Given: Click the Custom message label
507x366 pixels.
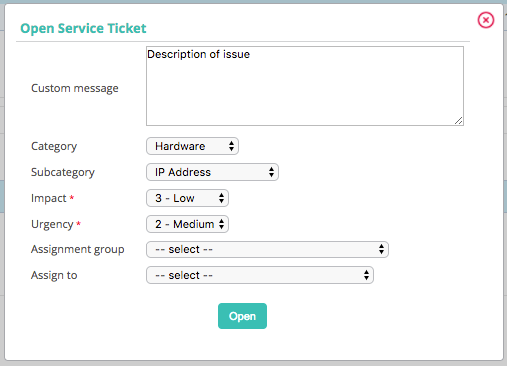Looking at the screenshot, I should (75, 88).
